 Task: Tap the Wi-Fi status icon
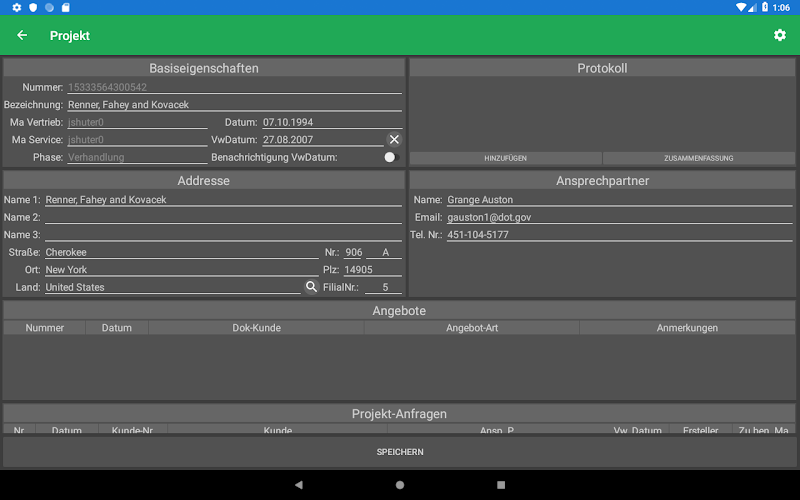[x=741, y=7]
